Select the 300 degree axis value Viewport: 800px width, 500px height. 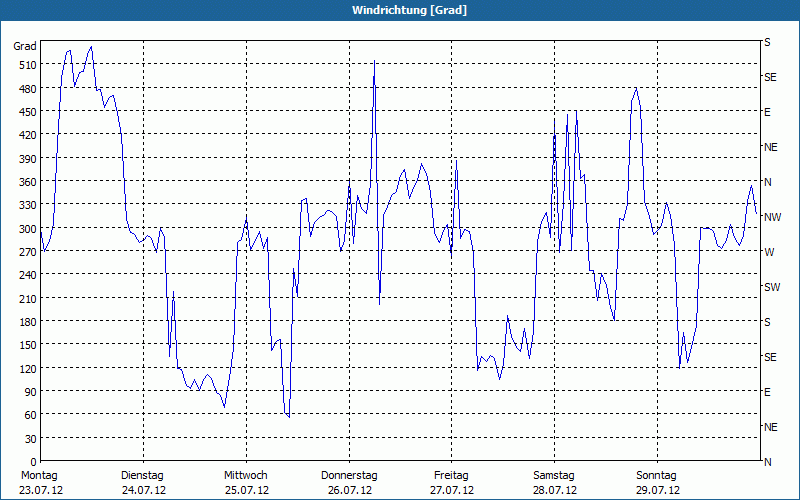[29, 229]
